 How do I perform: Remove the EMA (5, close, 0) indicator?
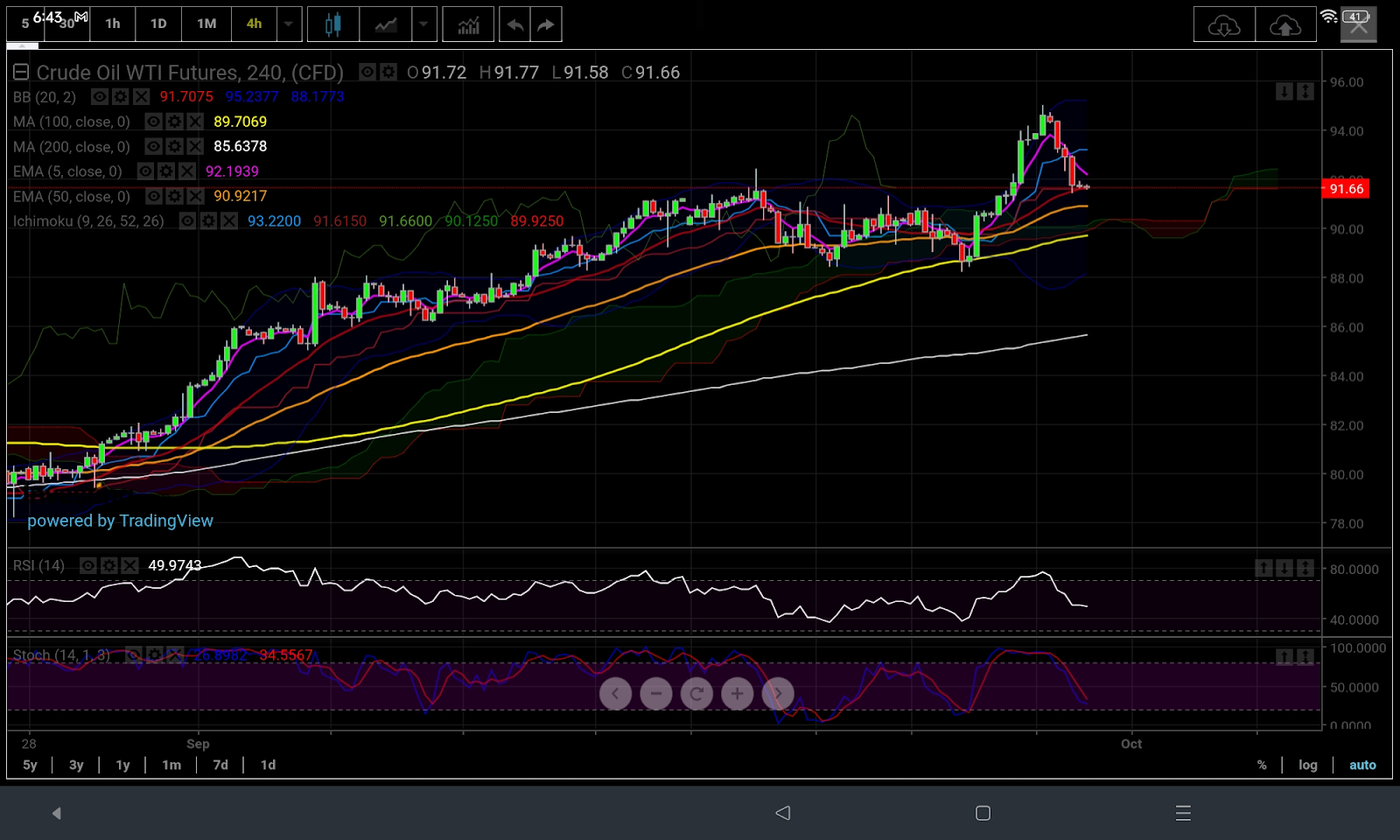pos(187,171)
